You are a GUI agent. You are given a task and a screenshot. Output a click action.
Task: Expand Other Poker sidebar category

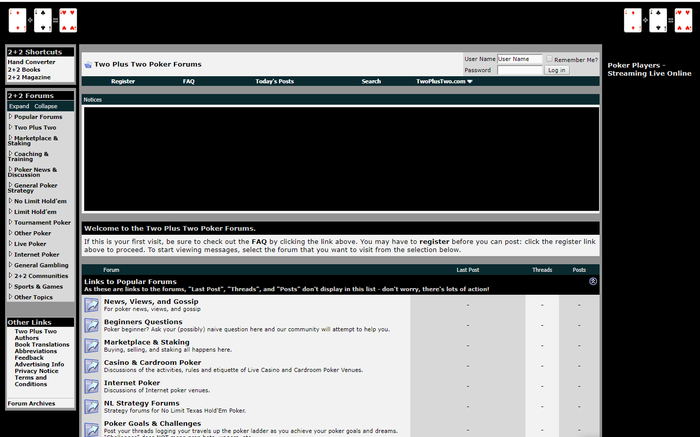tap(10, 233)
